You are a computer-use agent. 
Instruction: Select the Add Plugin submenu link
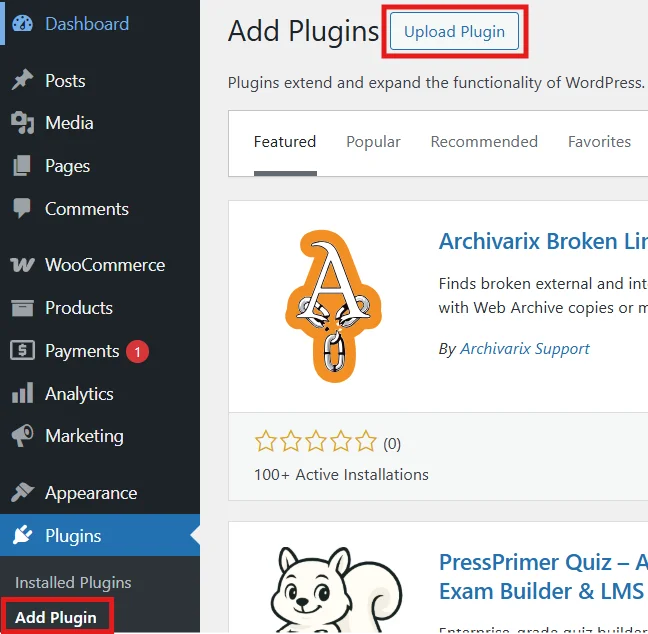click(56, 617)
